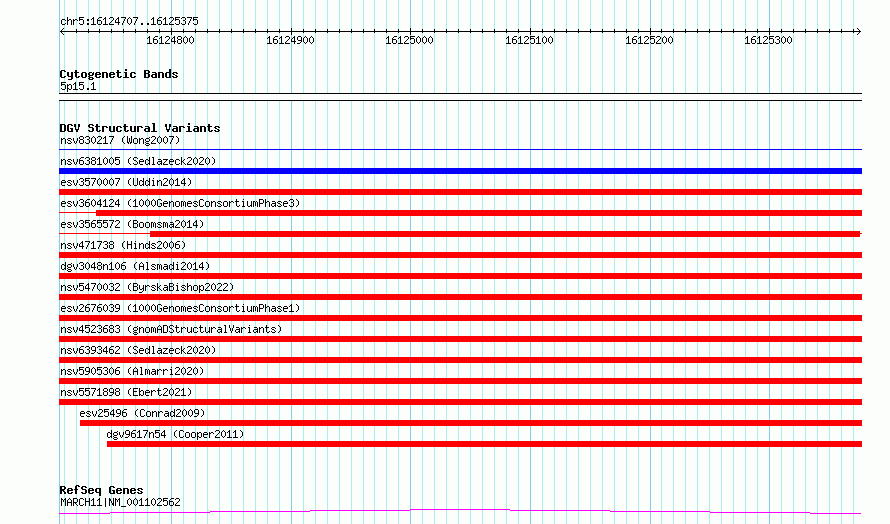Image resolution: width=890 pixels, height=524 pixels.
Task: Click the 16125000 ruler position marker
Action: pyautogui.click(x=409, y=40)
